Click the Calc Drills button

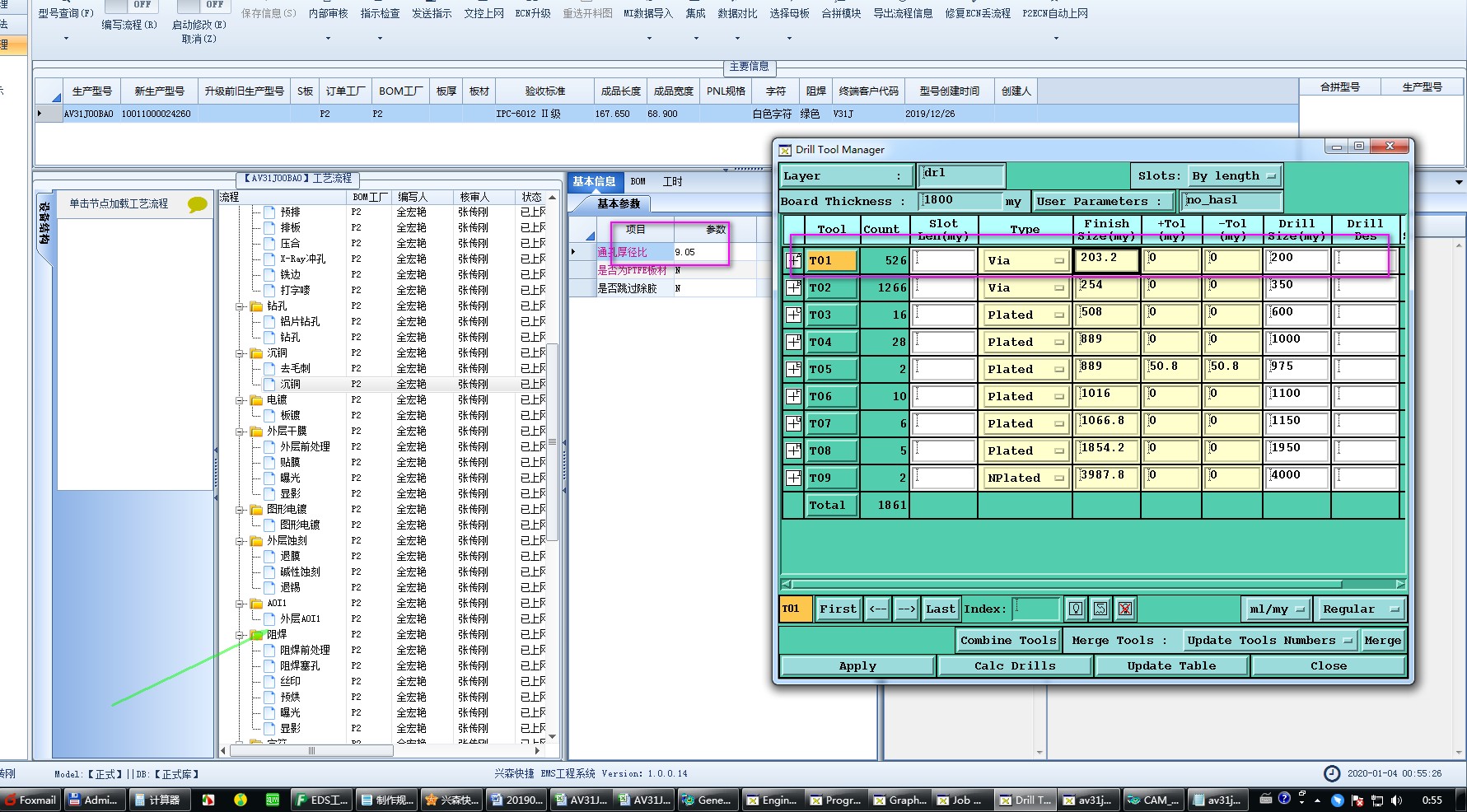1015,666
